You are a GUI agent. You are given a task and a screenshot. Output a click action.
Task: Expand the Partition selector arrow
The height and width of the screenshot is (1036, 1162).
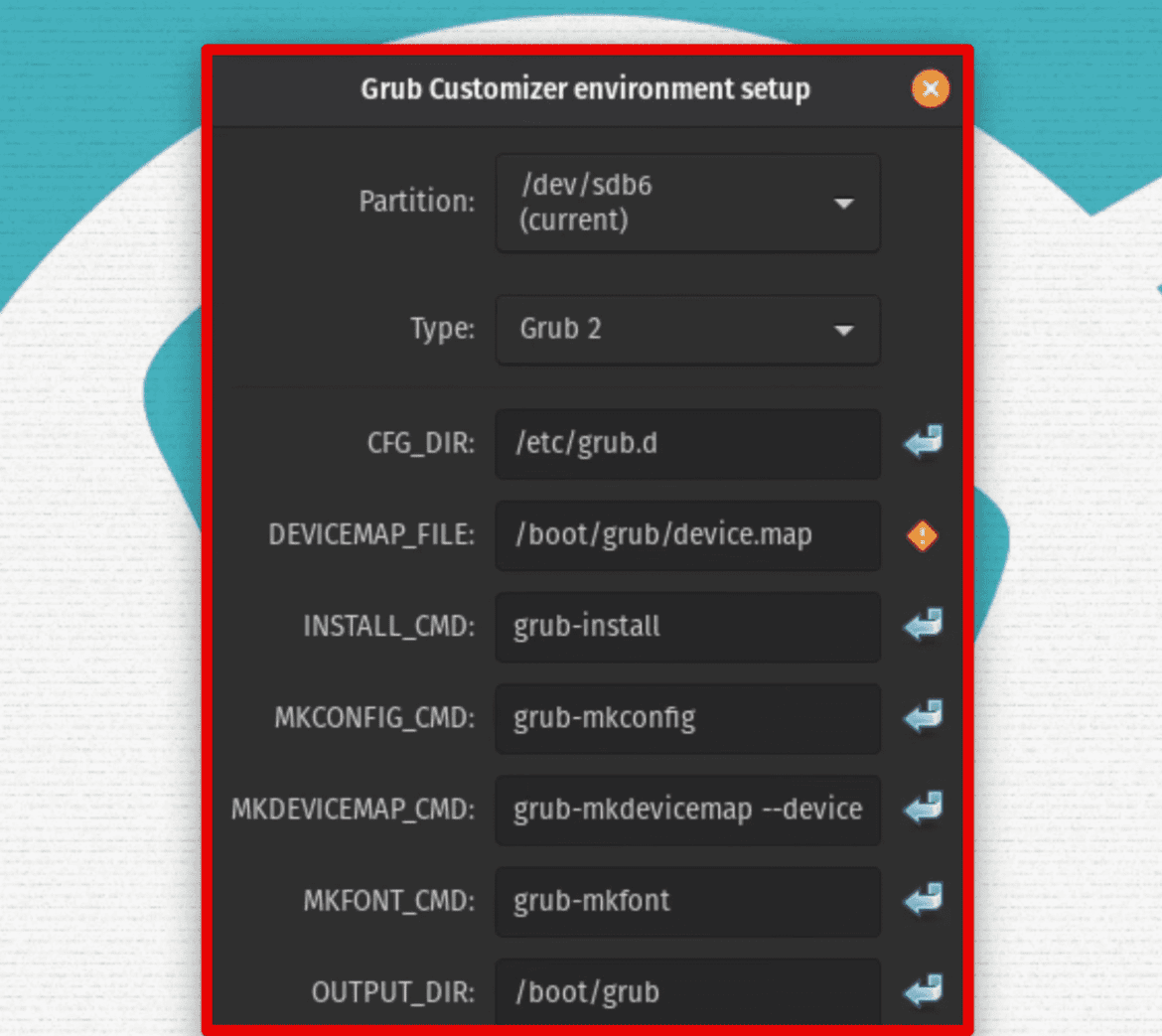(844, 203)
